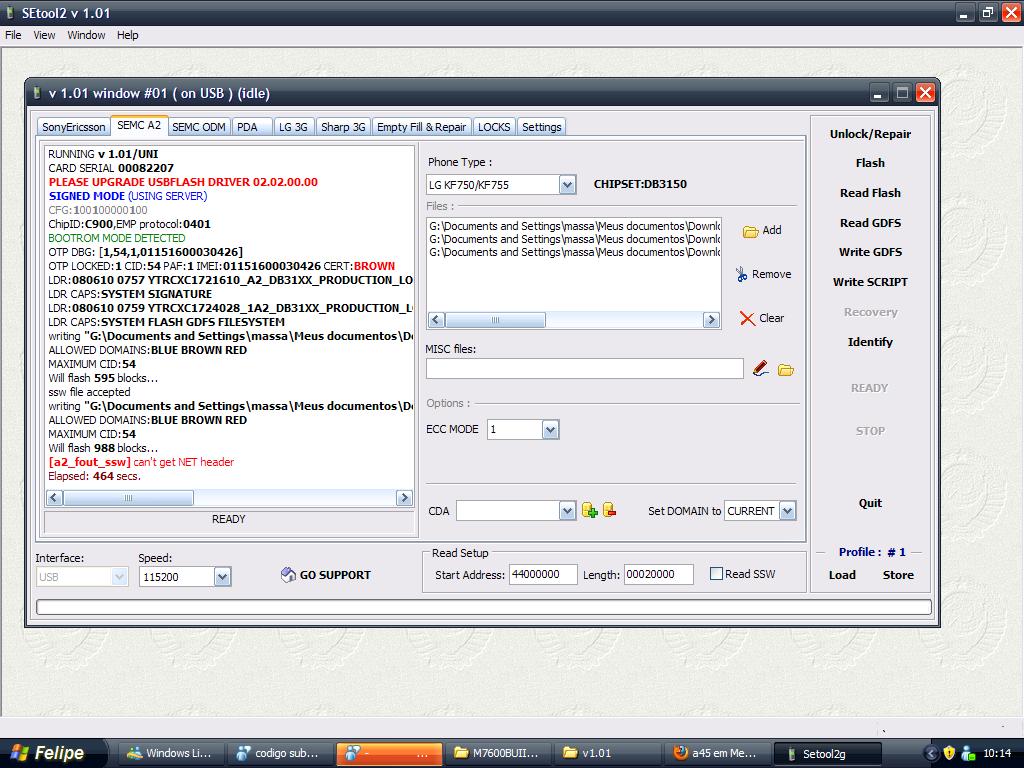Viewport: 1024px width, 768px height.
Task: Open the Help menu
Action: [127, 35]
